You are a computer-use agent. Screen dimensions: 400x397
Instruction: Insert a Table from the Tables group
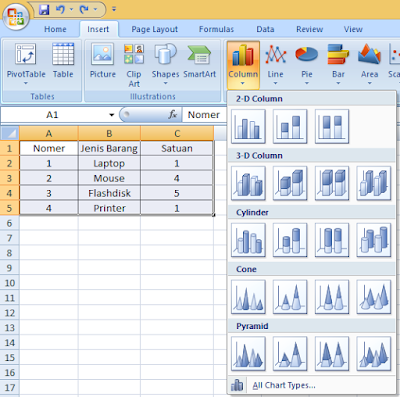click(63, 61)
